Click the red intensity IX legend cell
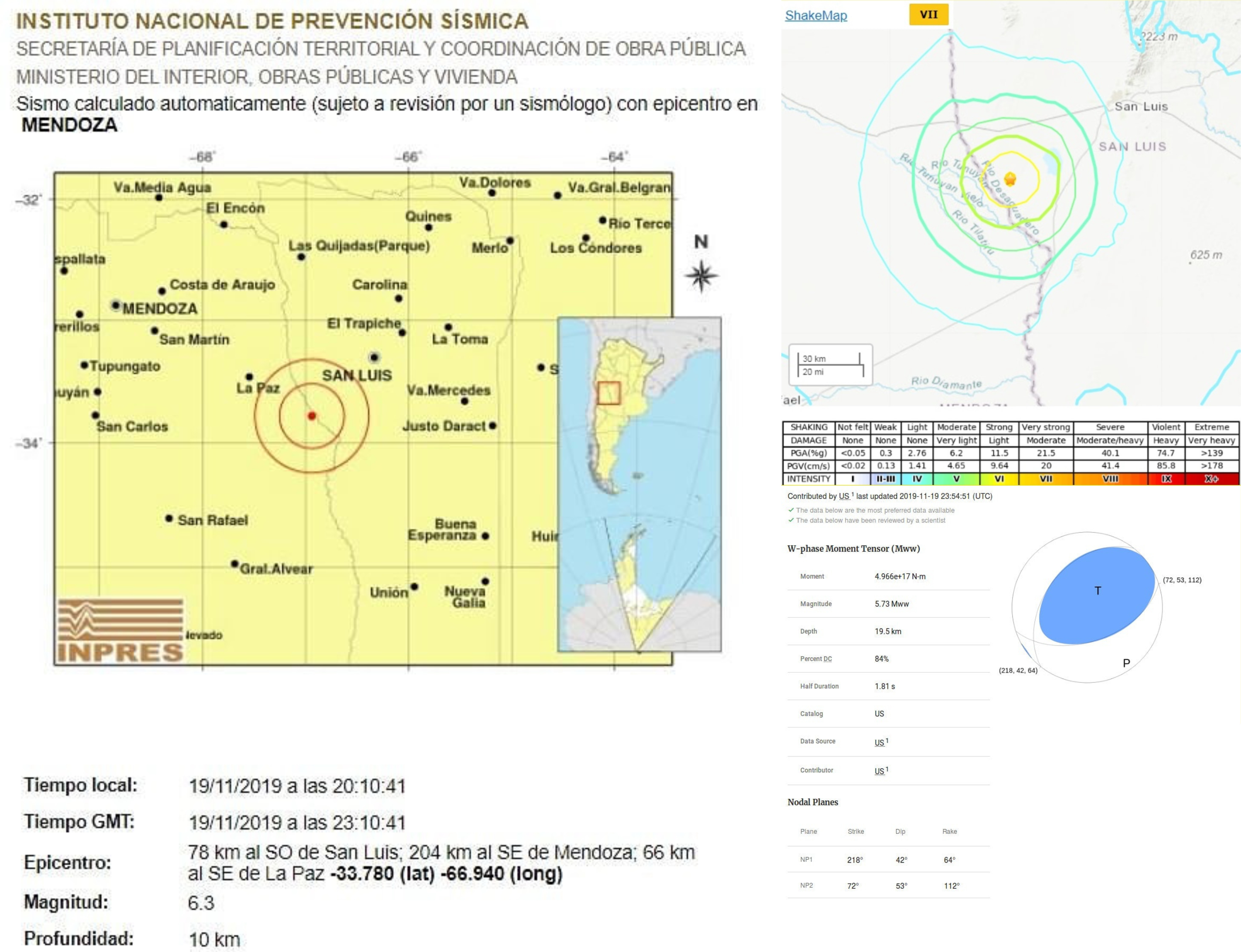 [x=1166, y=479]
